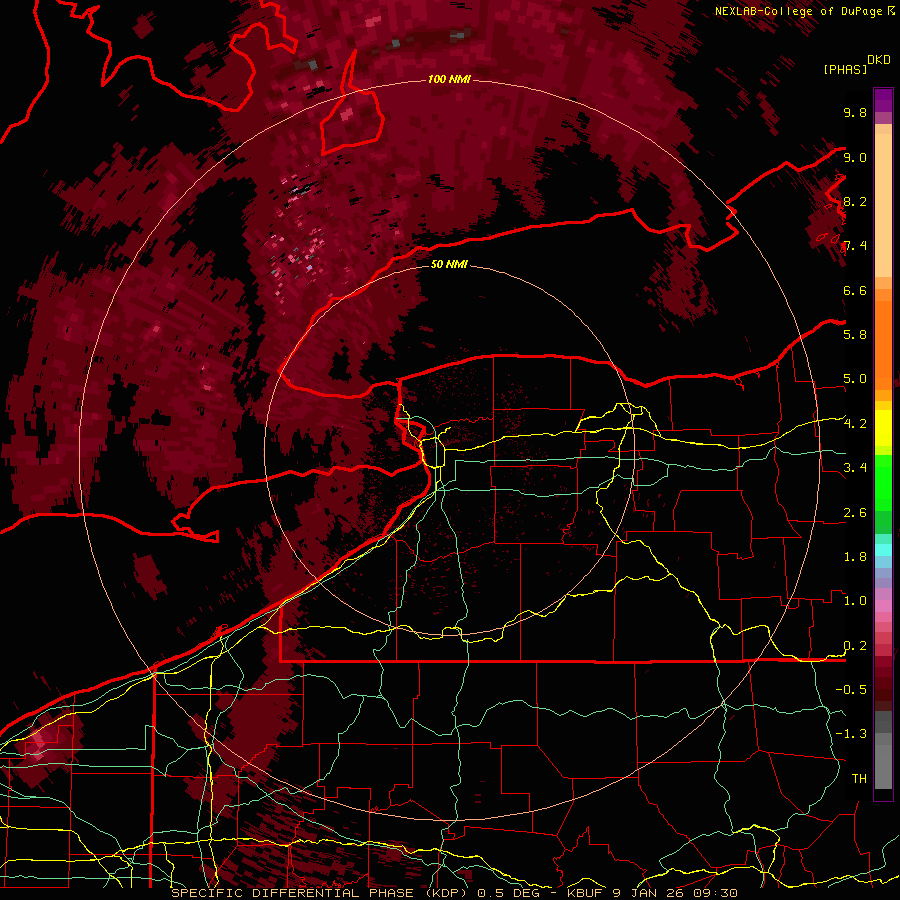The height and width of the screenshot is (900, 900).
Task: Select the 4.2 value on the color scale
Action: [x=855, y=424]
